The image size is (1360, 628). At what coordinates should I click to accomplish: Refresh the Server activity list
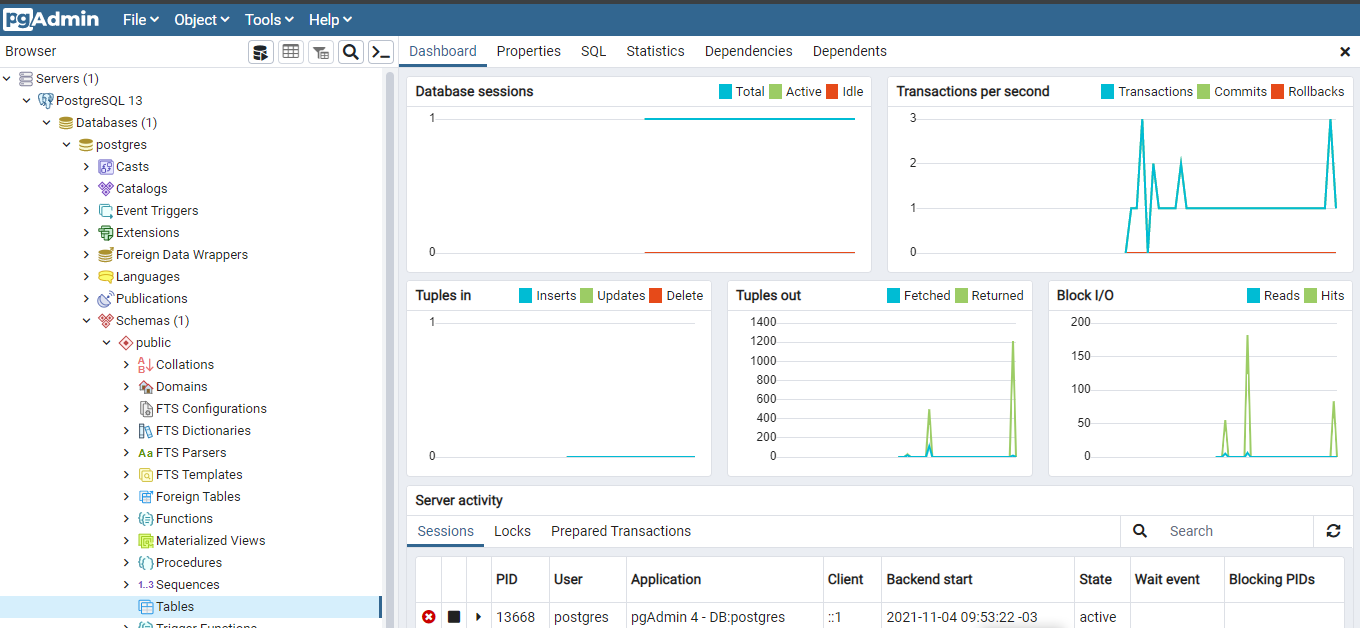point(1333,531)
